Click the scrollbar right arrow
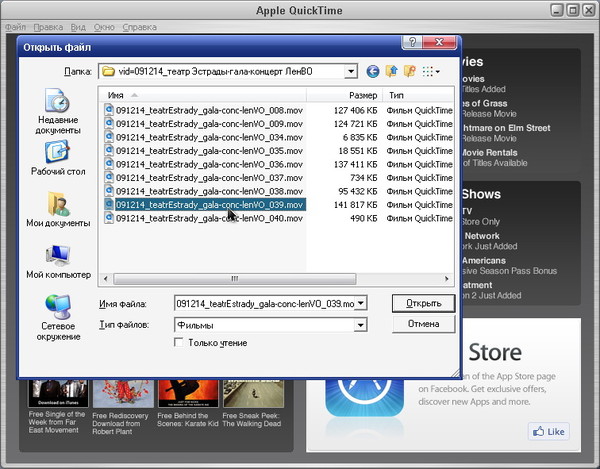The width and height of the screenshot is (600, 469). 447,279
